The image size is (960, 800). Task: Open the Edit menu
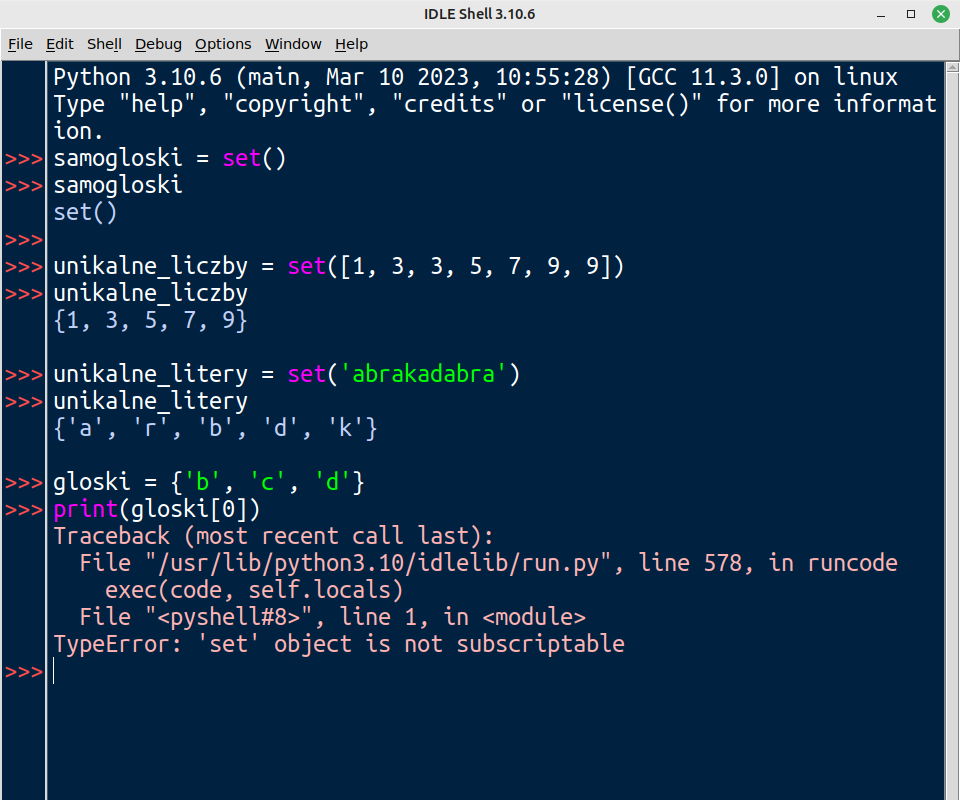point(60,44)
